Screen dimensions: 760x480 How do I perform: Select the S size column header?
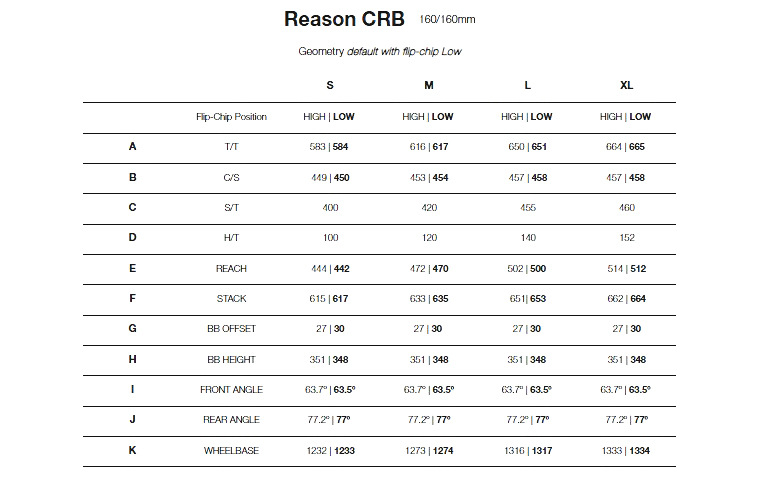[x=330, y=85]
